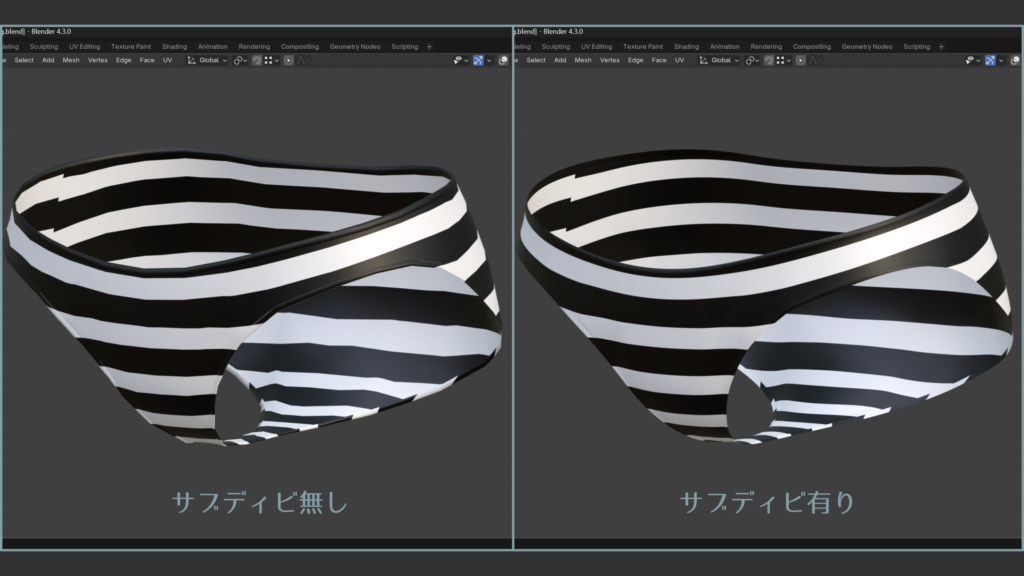Screen dimensions: 1024x576
Task: Click the Shading workspace in right window
Action: (686, 46)
